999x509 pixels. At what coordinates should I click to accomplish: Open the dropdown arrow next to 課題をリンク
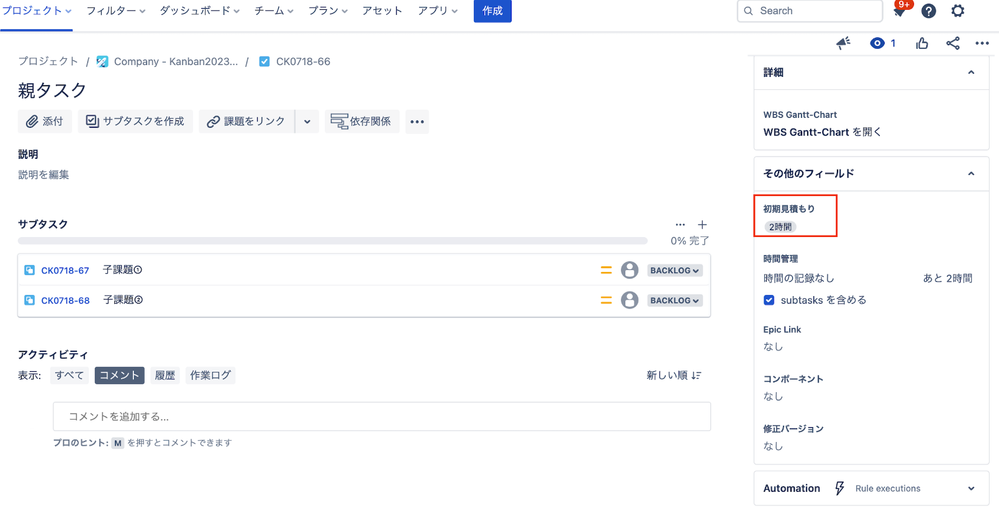click(307, 121)
